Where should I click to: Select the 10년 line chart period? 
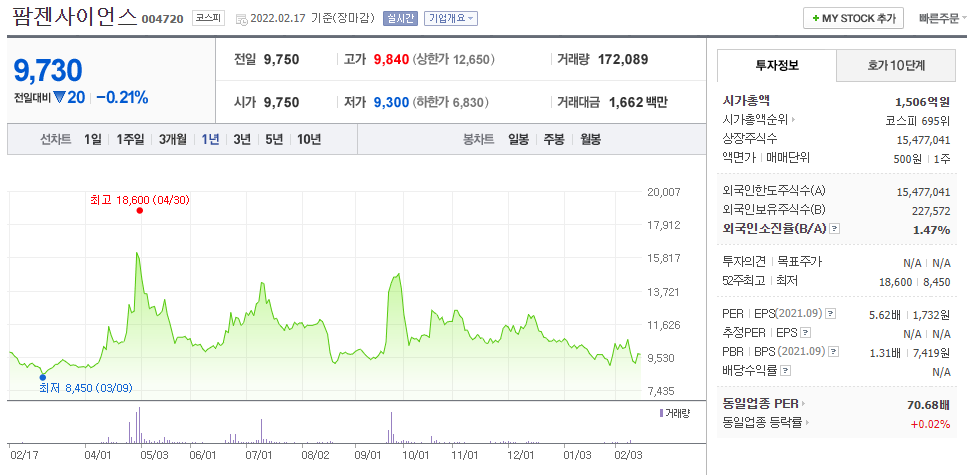tap(309, 140)
